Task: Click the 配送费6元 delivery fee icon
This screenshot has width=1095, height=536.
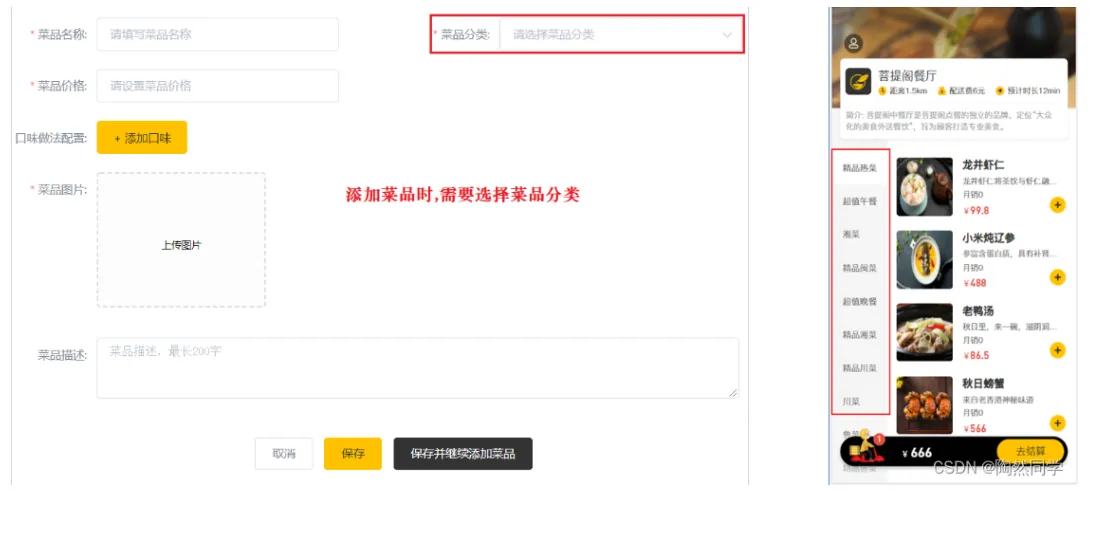Action: (x=941, y=91)
